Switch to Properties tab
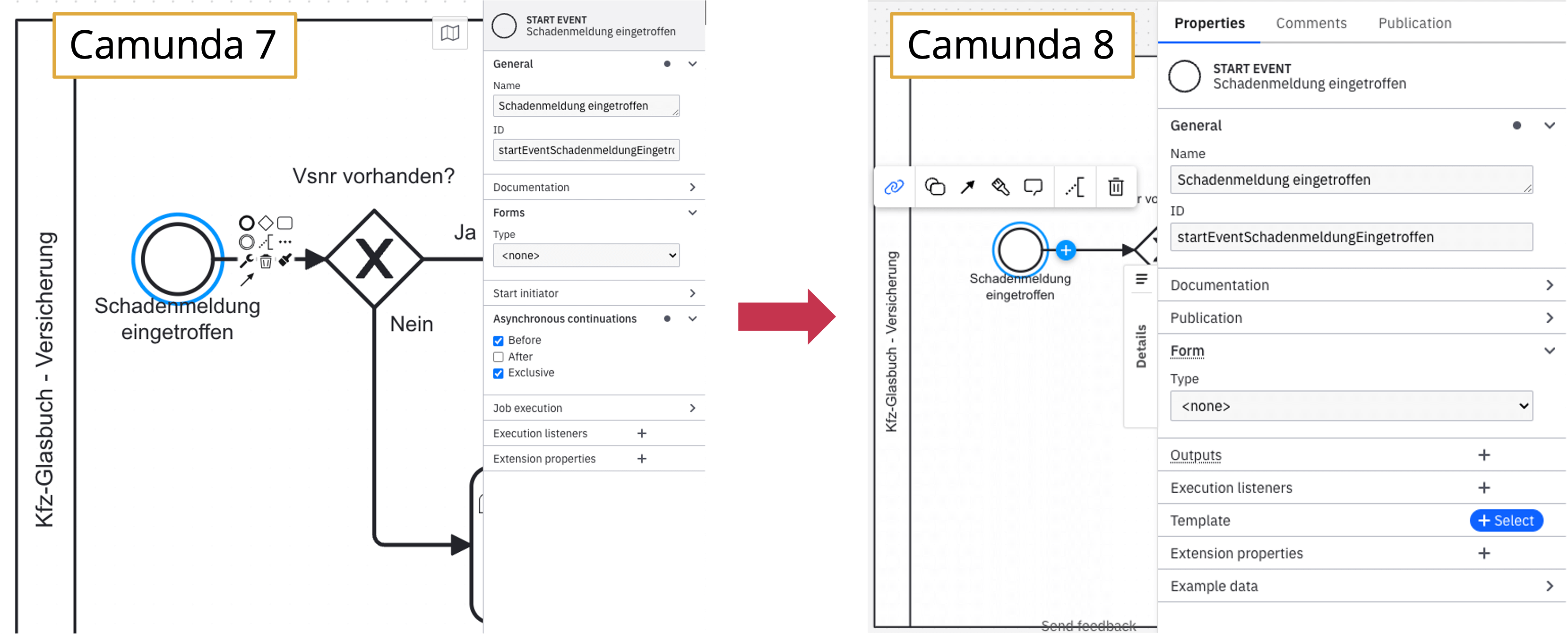The image size is (1568, 634). (1209, 23)
